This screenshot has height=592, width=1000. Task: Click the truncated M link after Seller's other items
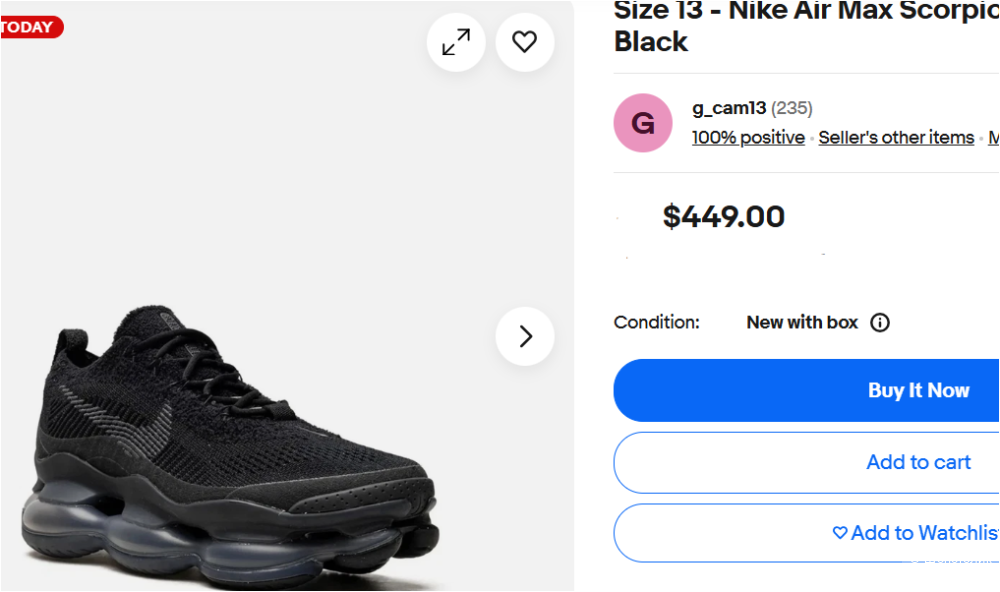coord(993,137)
